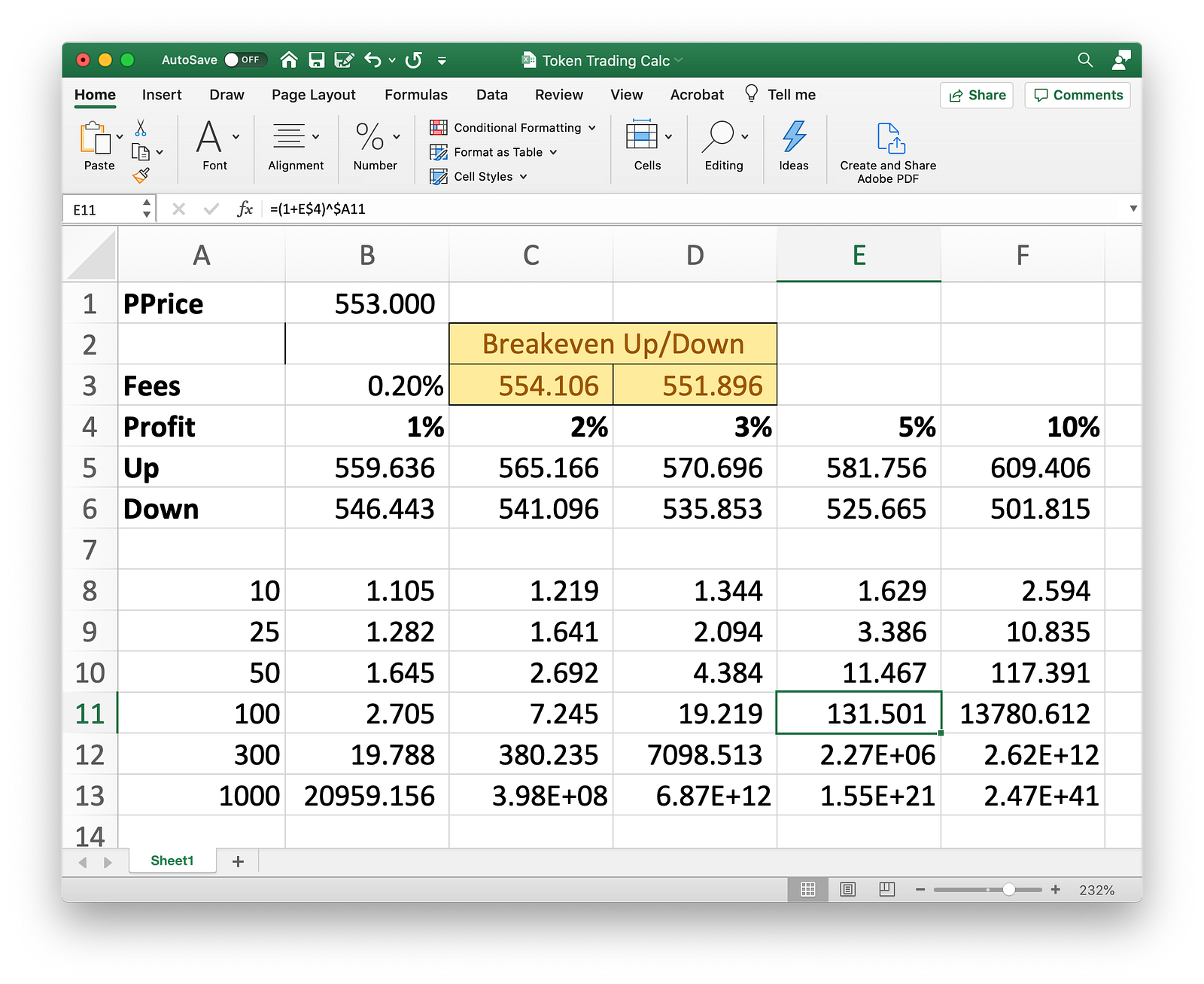
Task: Open the Data ribbon tab
Action: 492,95
